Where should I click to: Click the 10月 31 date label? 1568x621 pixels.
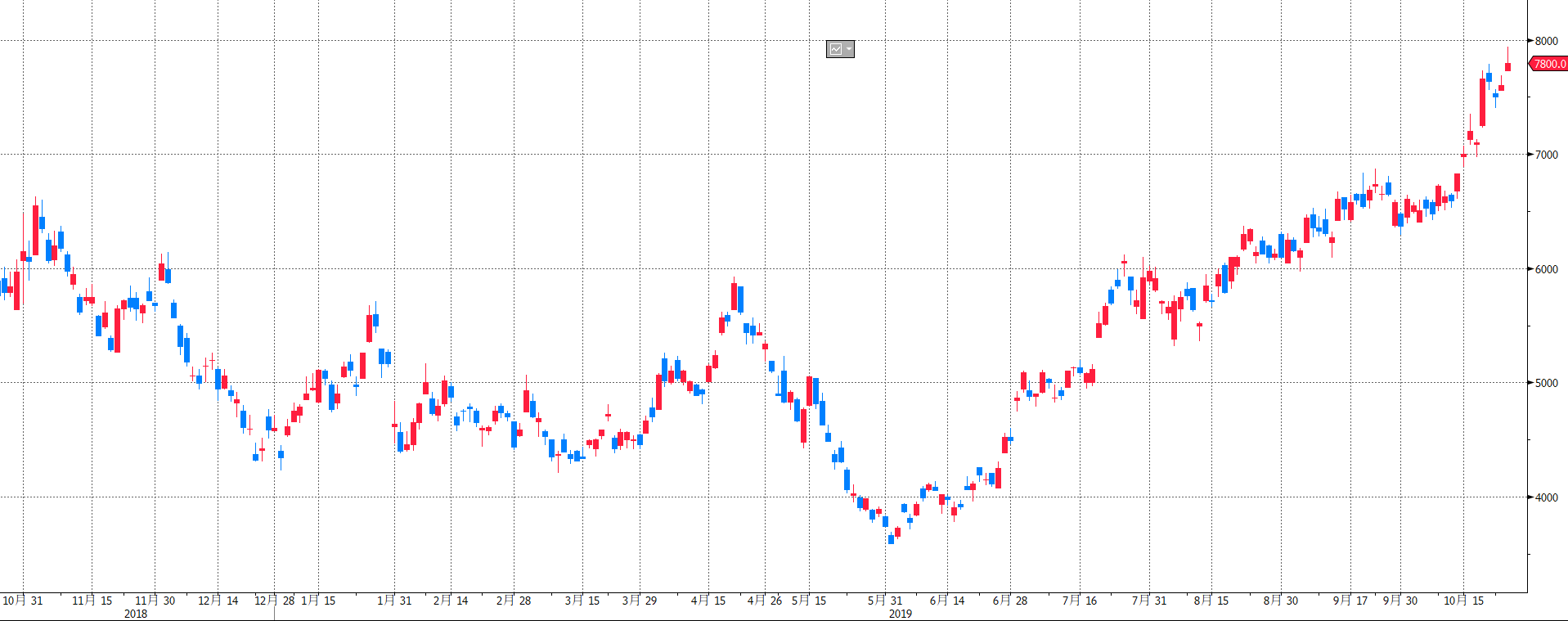(23, 601)
